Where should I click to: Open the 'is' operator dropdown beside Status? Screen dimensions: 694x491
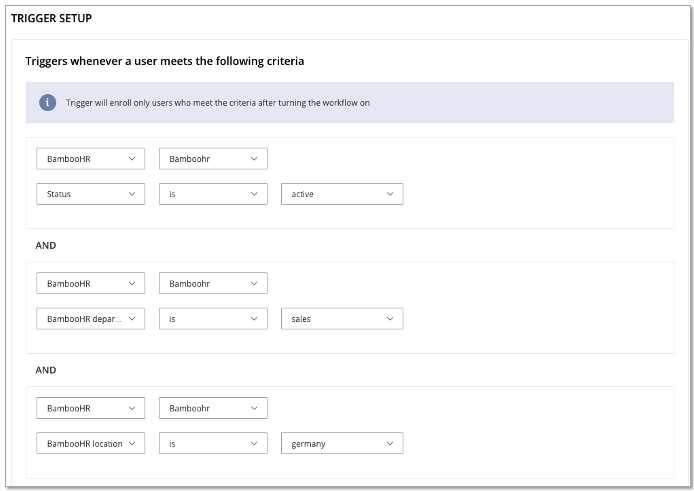(213, 194)
